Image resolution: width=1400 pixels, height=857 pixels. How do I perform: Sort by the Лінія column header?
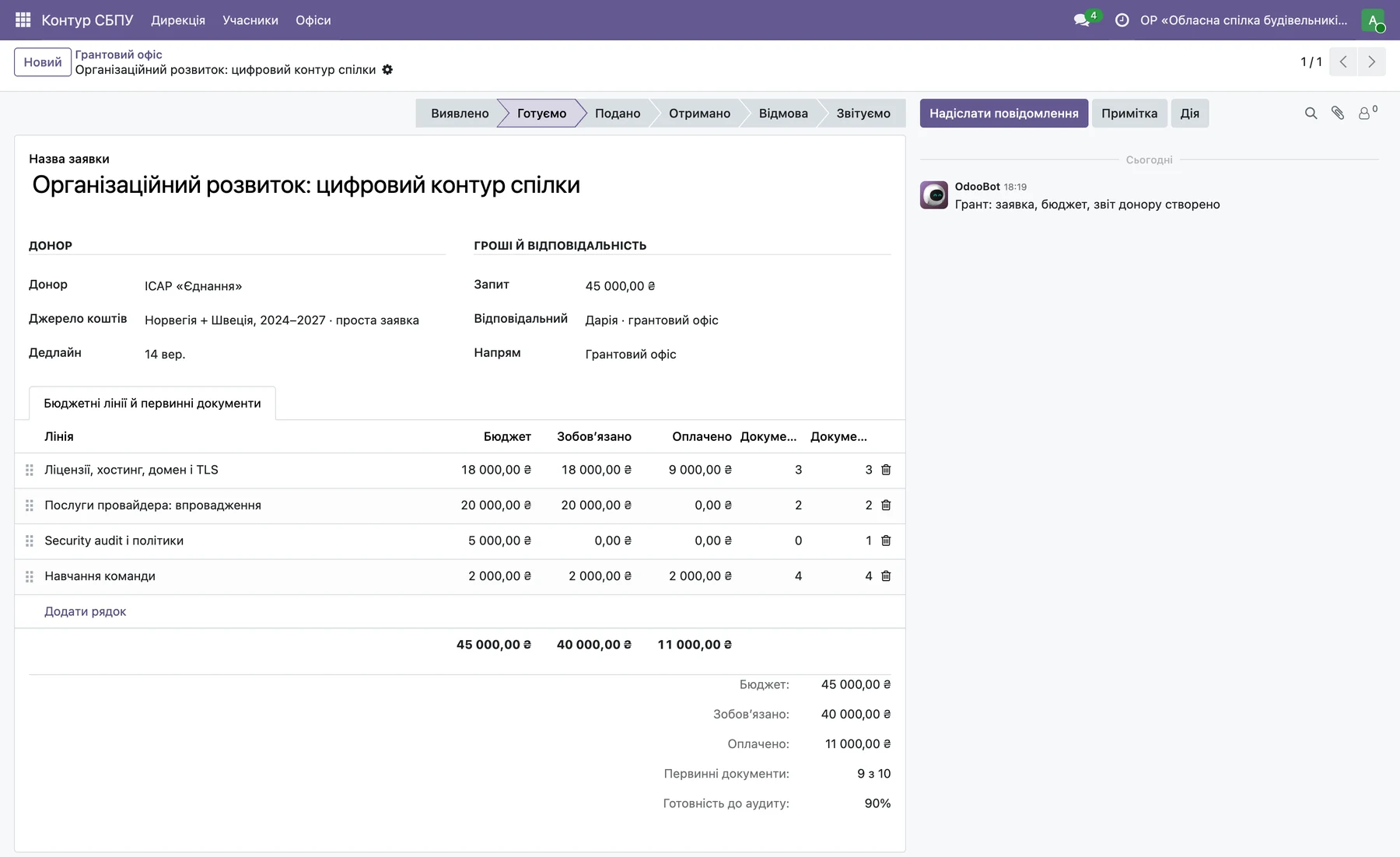coord(59,437)
